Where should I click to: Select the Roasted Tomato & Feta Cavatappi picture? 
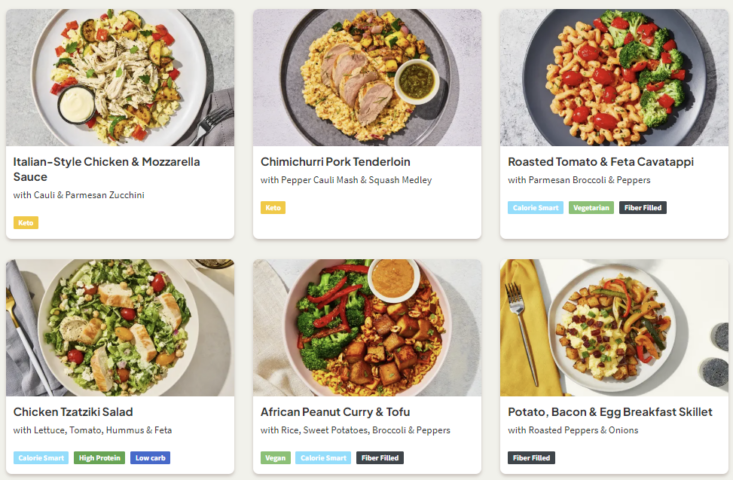pyautogui.click(x=614, y=78)
